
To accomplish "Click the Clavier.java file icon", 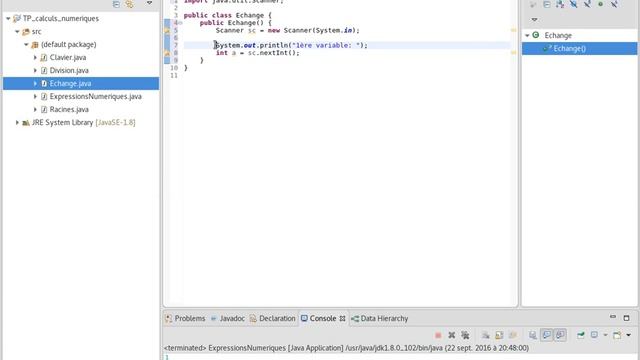I will click(44, 58).
